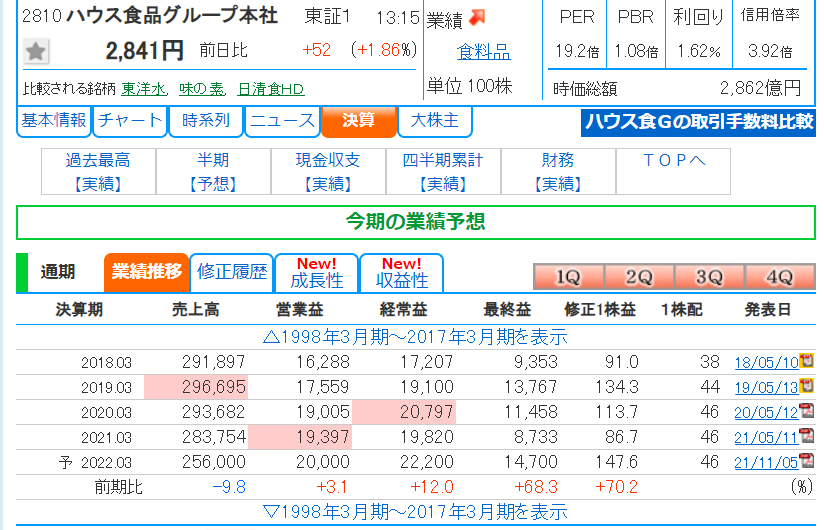Click the 修正1株益 column header
Viewport: 824px width, 530px height.
(x=600, y=310)
